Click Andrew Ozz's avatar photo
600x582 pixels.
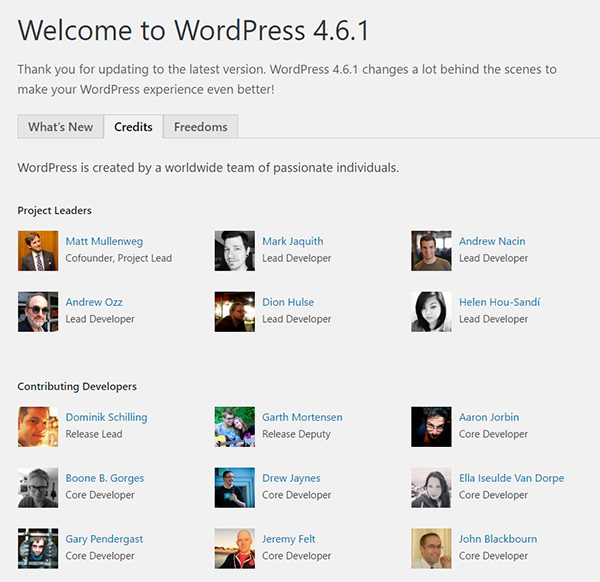pos(38,311)
